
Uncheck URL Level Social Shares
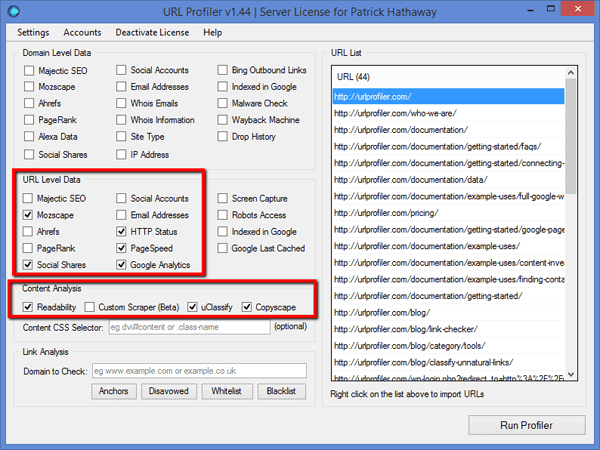point(28,264)
